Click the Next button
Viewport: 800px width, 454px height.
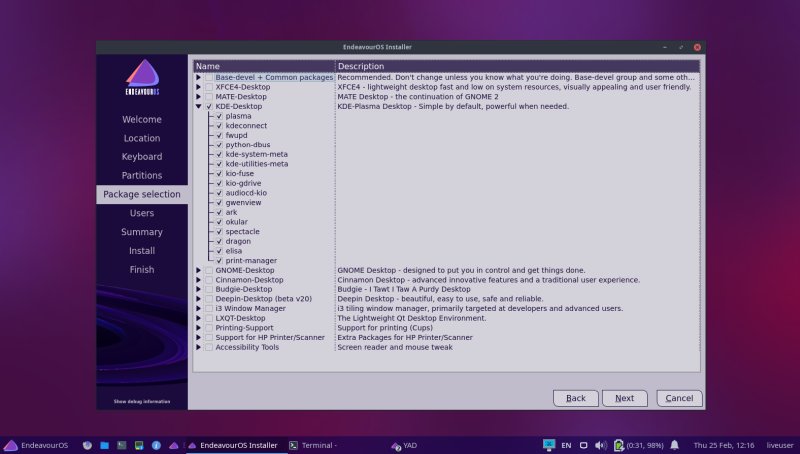click(624, 398)
